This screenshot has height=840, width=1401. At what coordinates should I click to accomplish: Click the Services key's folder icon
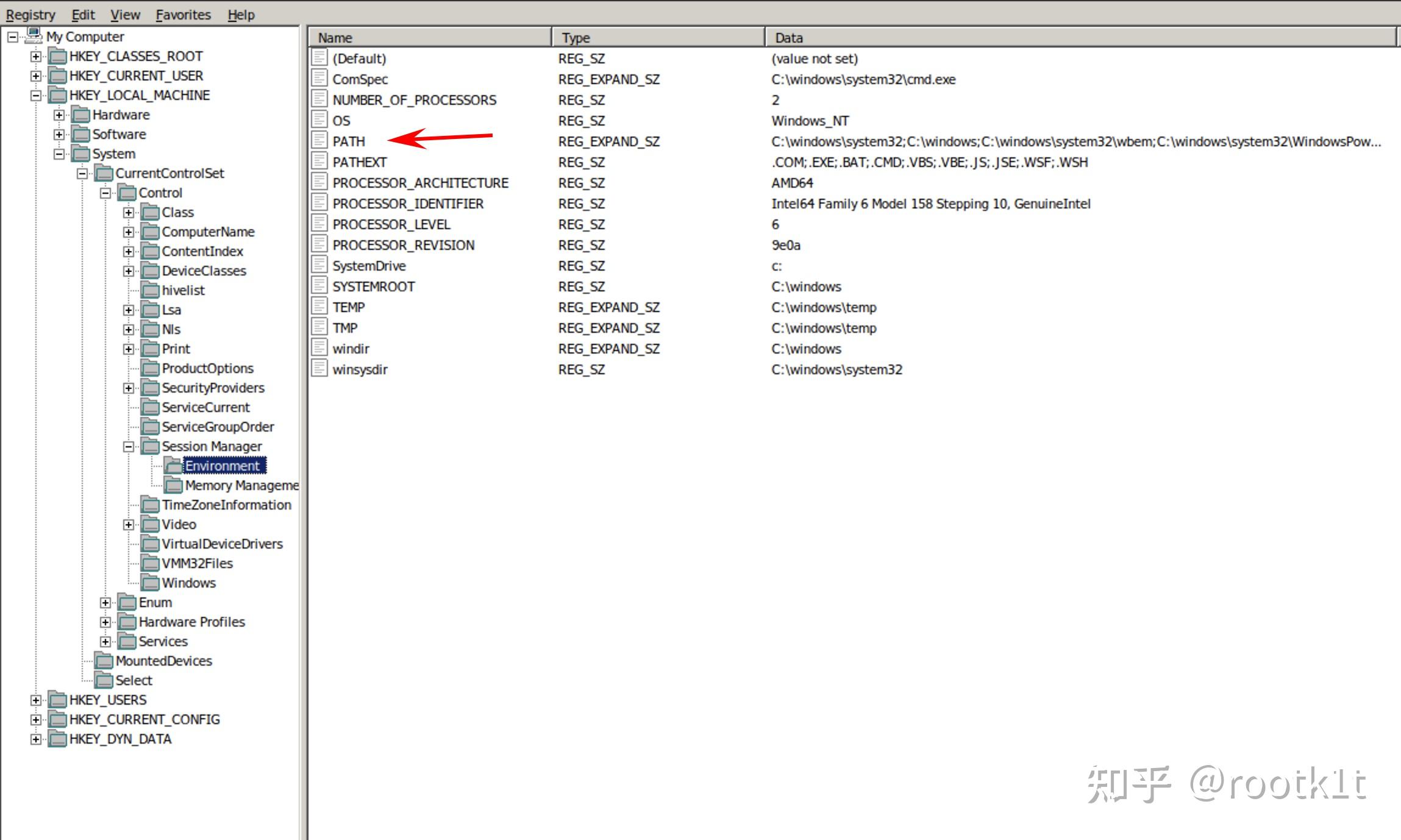pos(127,641)
